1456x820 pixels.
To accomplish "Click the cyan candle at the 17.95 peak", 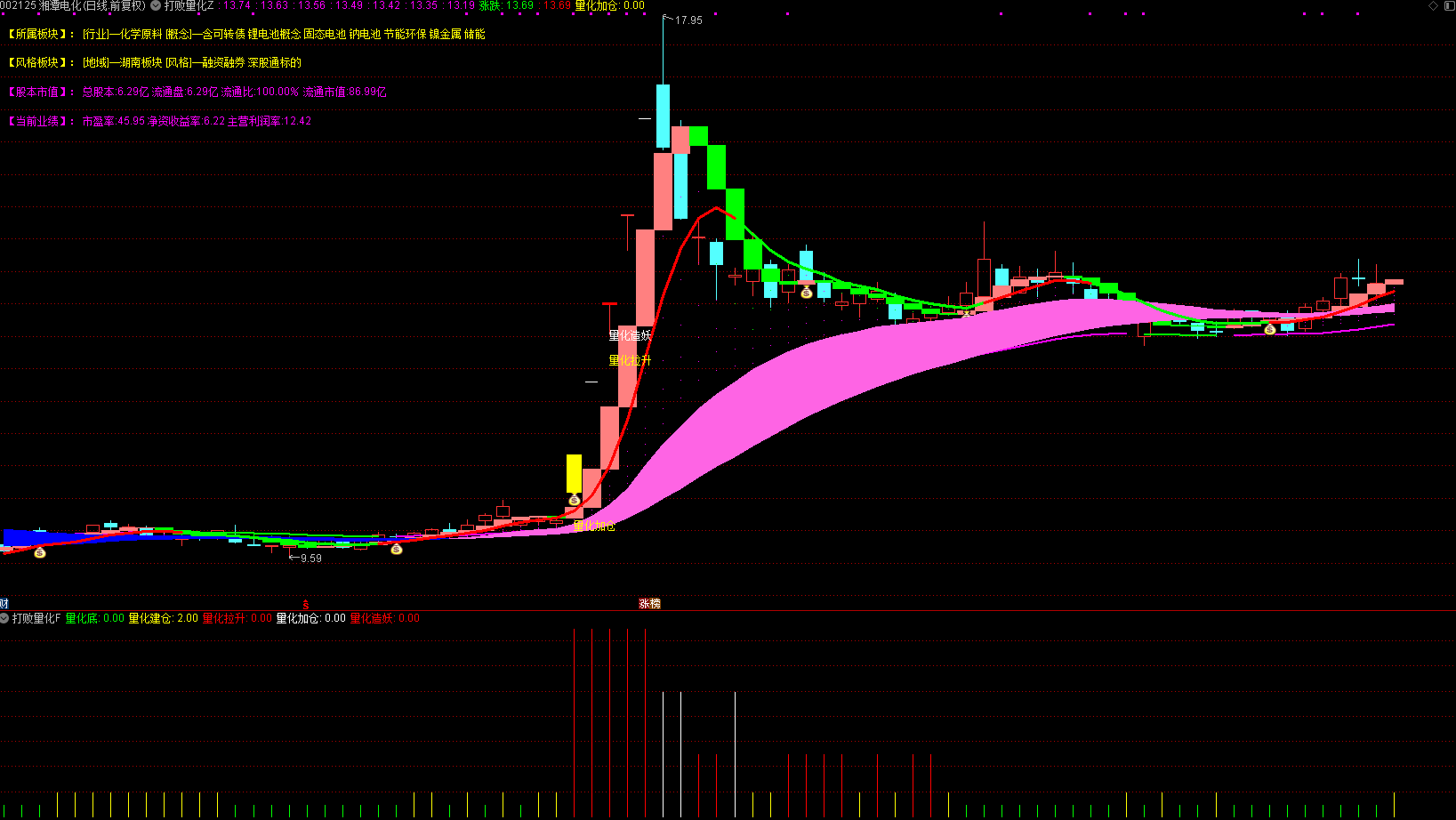I will coord(663,116).
